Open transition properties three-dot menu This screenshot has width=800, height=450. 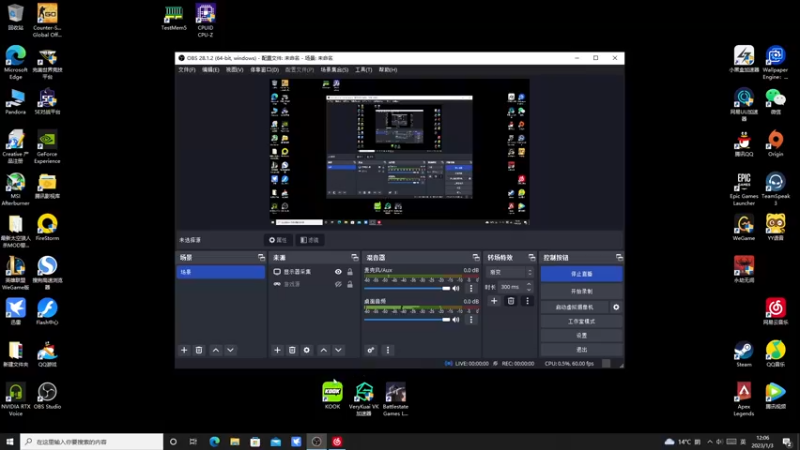pos(528,301)
